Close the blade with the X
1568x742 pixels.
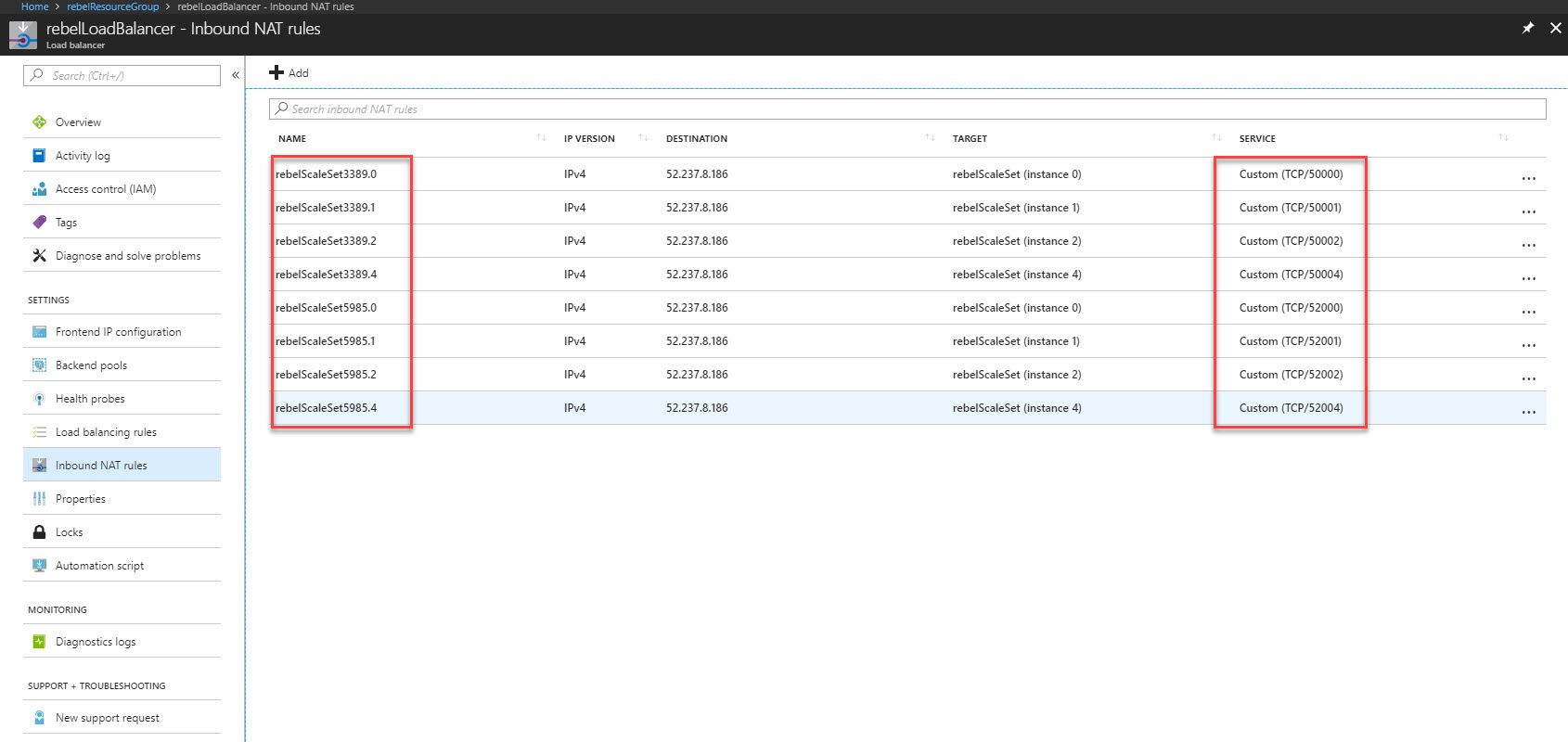(x=1556, y=28)
